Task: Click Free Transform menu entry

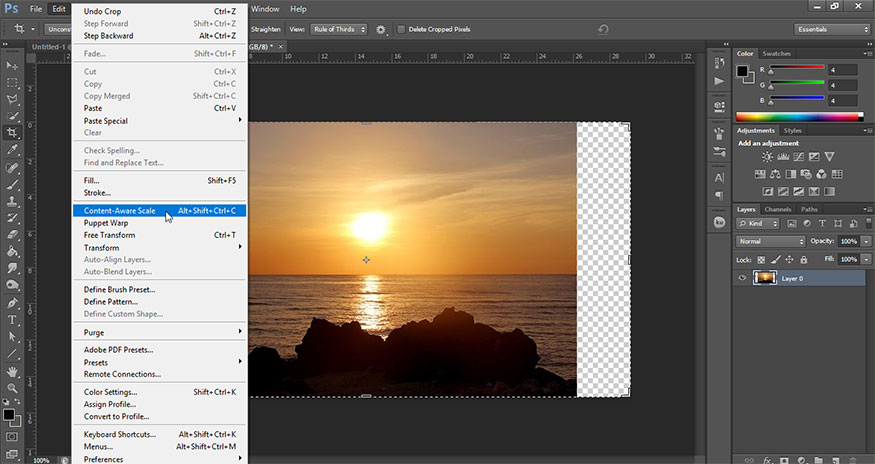Action: pos(109,235)
